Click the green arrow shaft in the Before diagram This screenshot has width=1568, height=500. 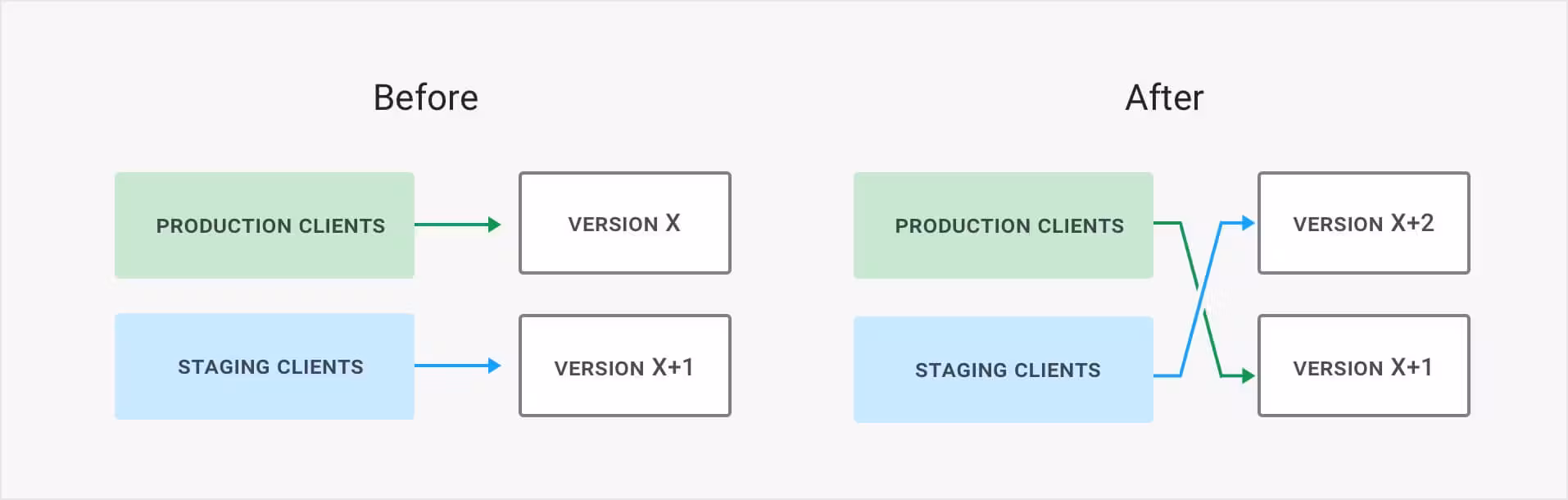(x=451, y=225)
